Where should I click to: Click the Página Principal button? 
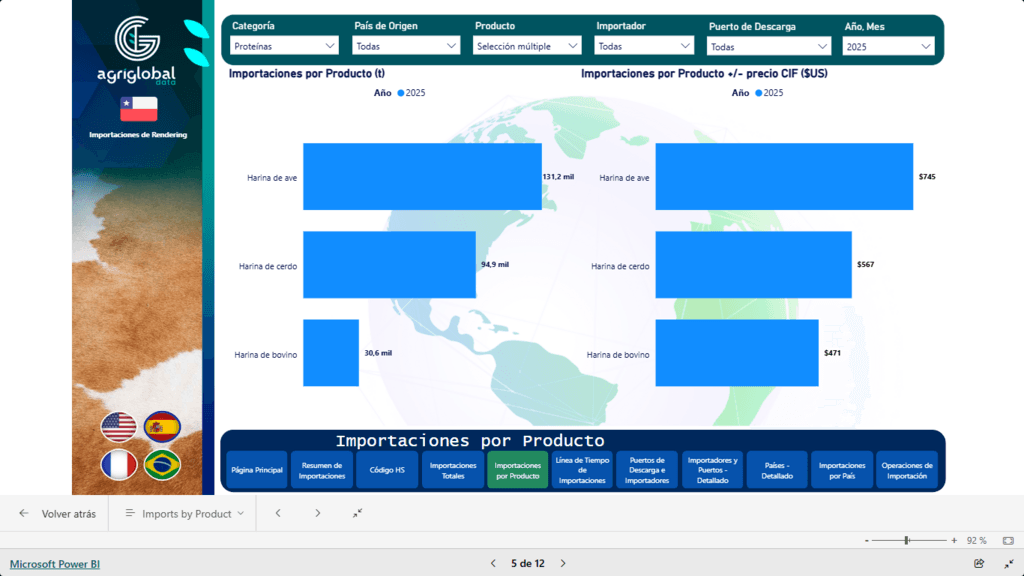click(x=257, y=470)
